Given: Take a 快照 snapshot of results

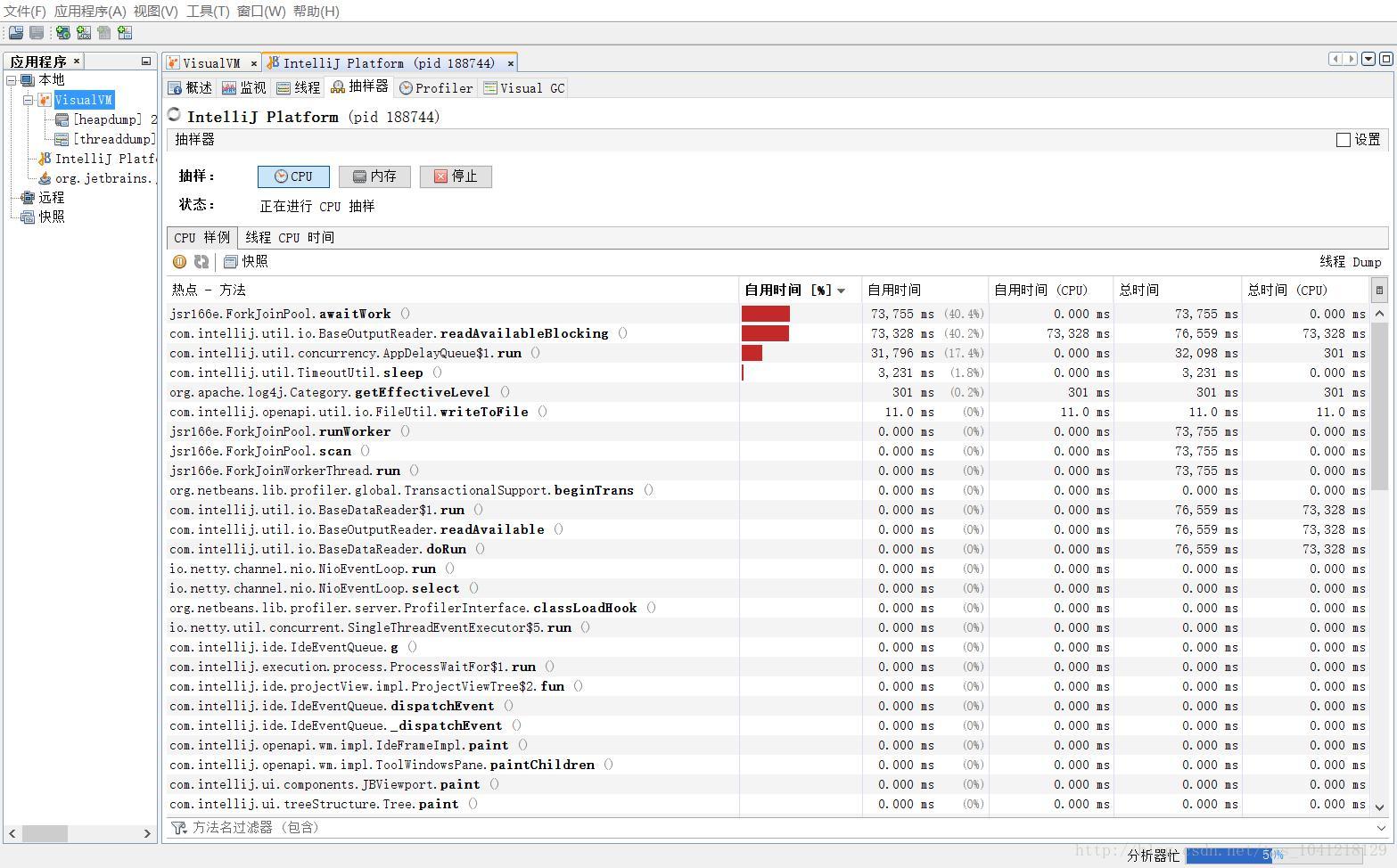Looking at the screenshot, I should (245, 261).
